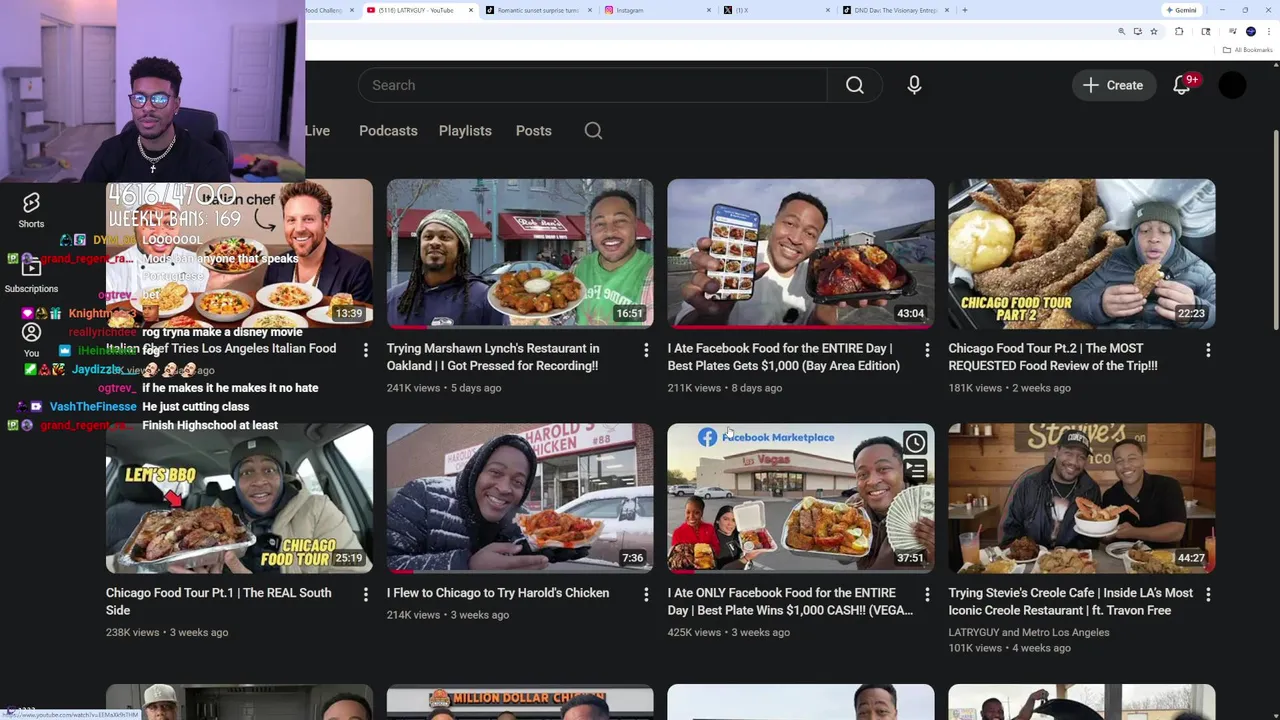Open the account avatar menu
This screenshot has height=720, width=1280.
click(1232, 85)
